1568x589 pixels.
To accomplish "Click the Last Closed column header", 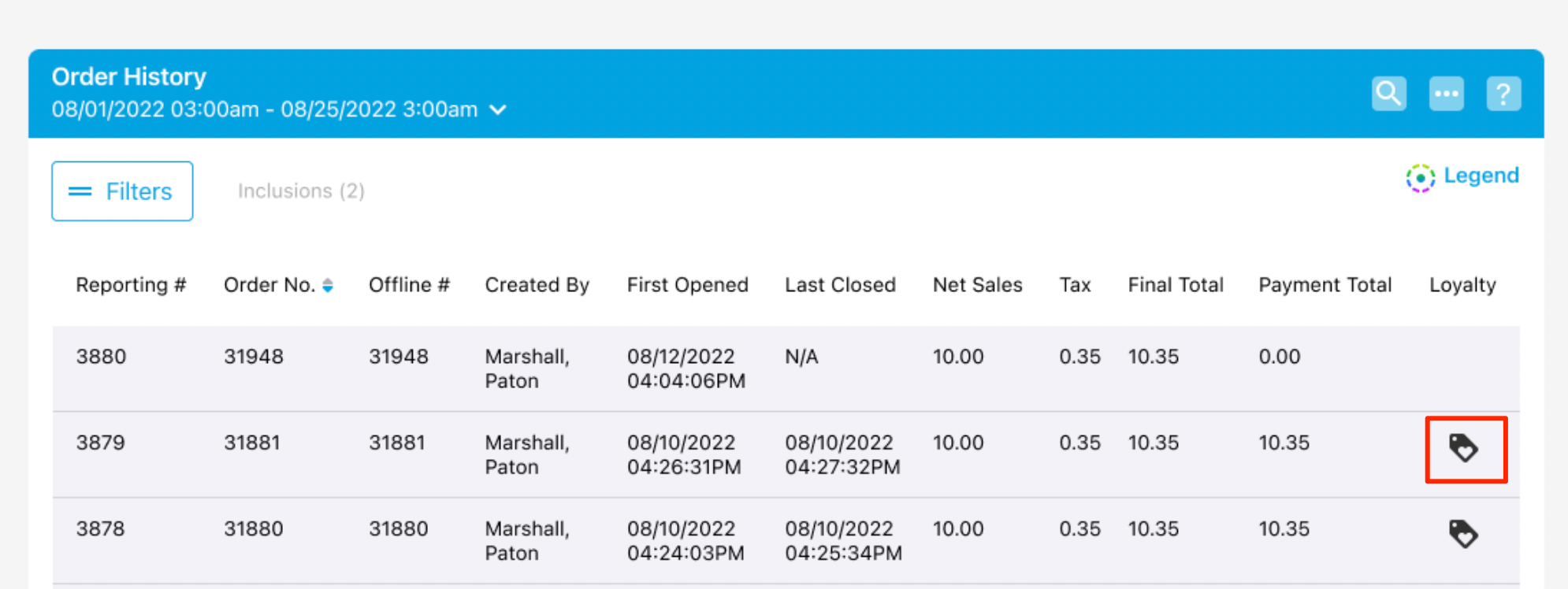I will pos(840,285).
